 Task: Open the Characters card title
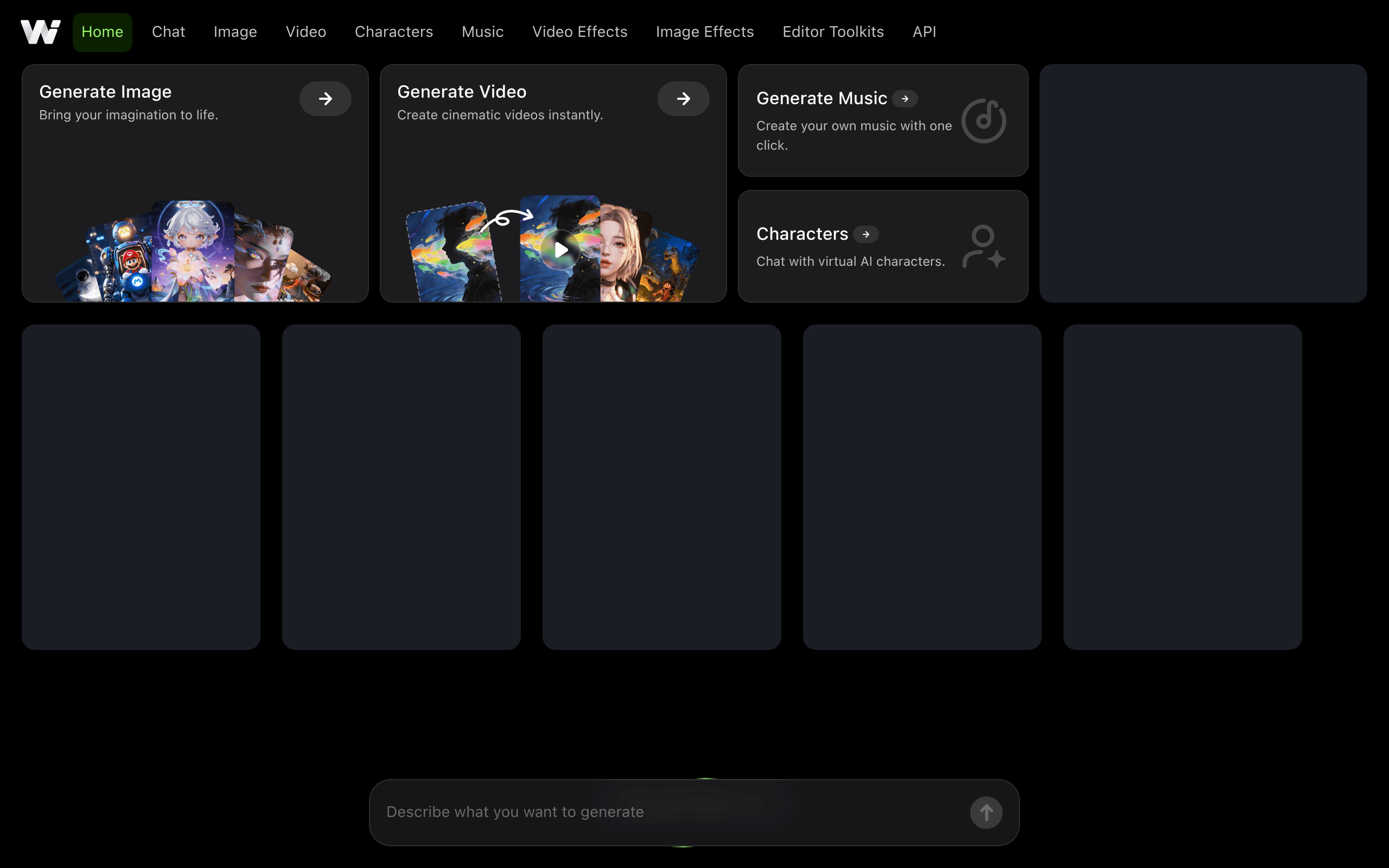click(802, 234)
